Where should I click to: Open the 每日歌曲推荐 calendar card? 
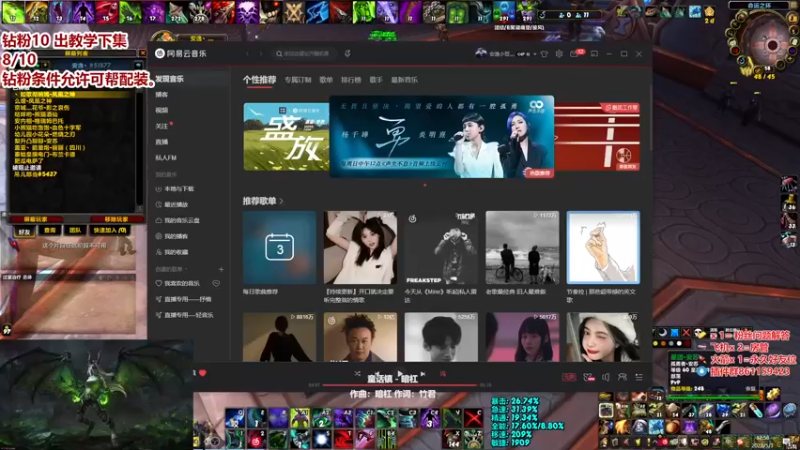280,247
